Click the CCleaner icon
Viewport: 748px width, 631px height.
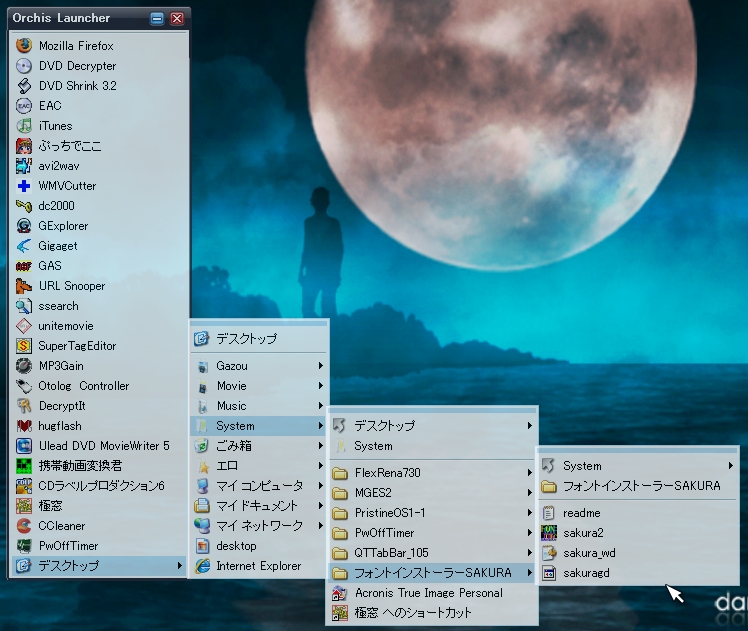click(x=24, y=526)
